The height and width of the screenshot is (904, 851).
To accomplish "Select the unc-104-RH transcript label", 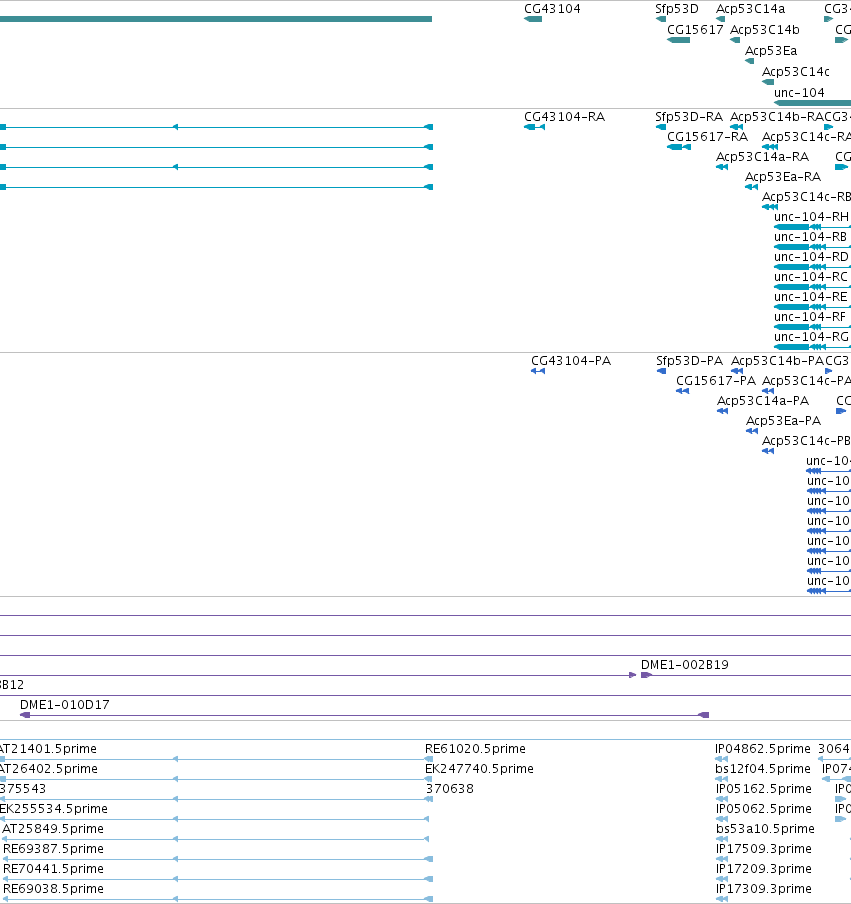I will tap(811, 217).
